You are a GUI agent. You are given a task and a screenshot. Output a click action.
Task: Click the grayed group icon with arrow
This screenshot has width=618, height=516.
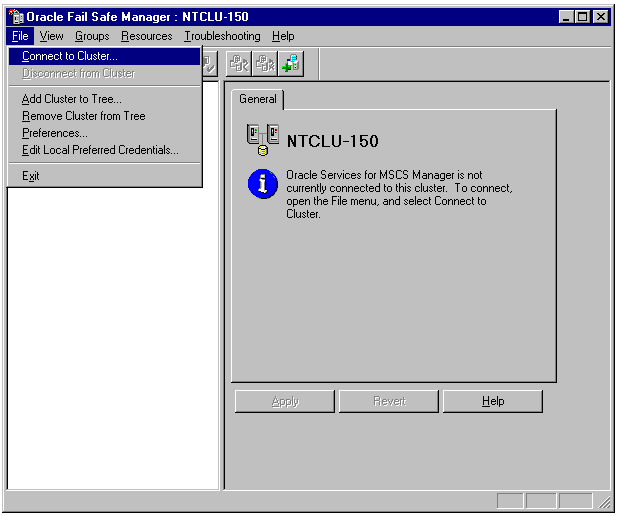click(239, 63)
